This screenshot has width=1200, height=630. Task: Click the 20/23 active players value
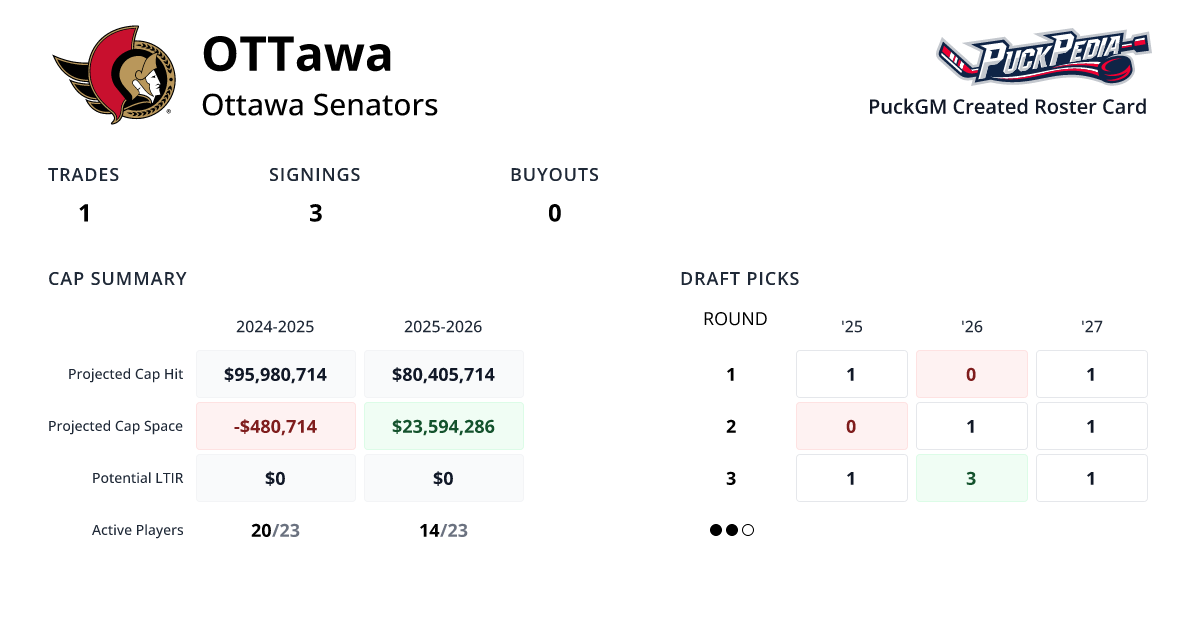coord(275,530)
